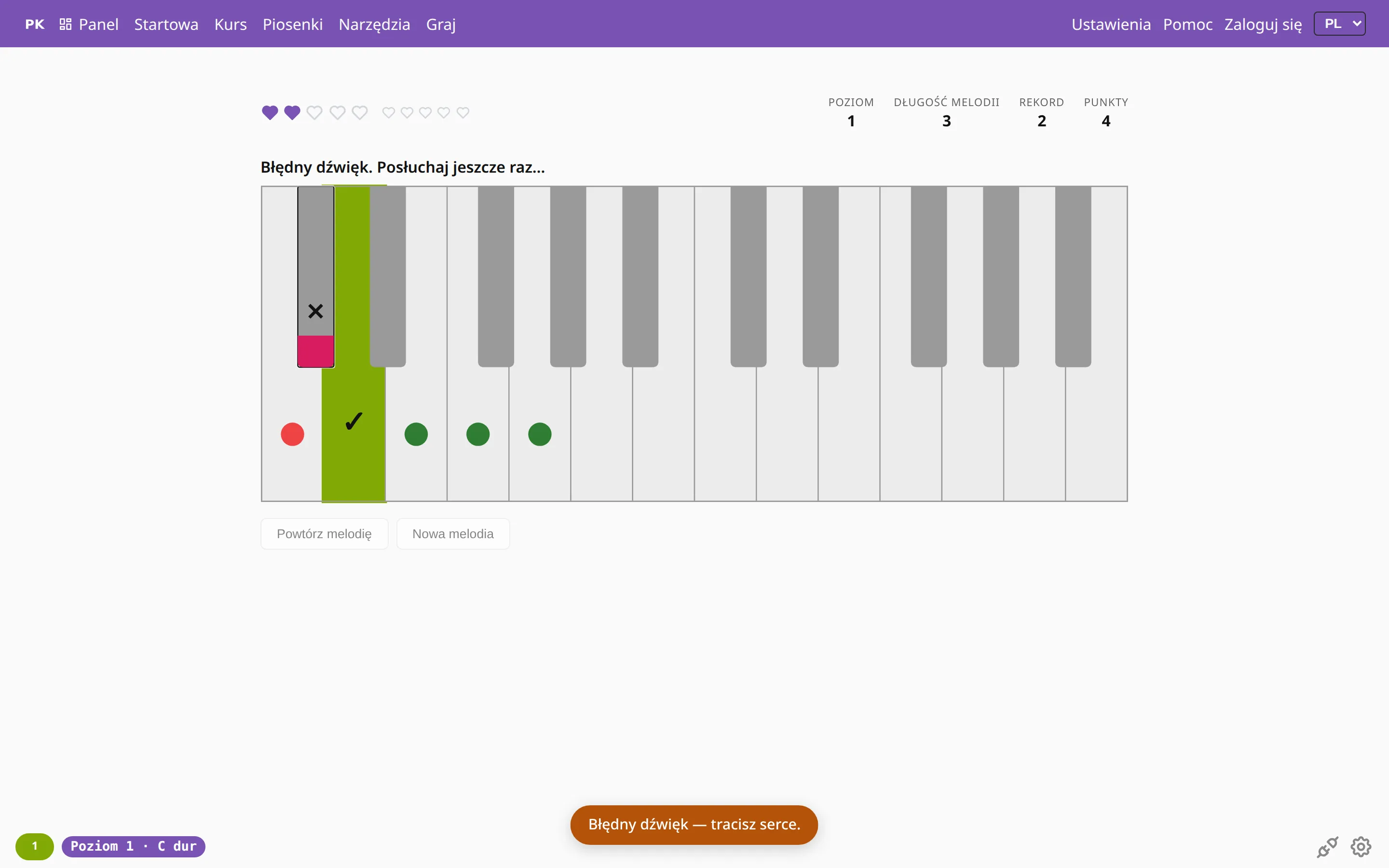Click the third green dot white key
1389x868 pixels.
(x=540, y=434)
